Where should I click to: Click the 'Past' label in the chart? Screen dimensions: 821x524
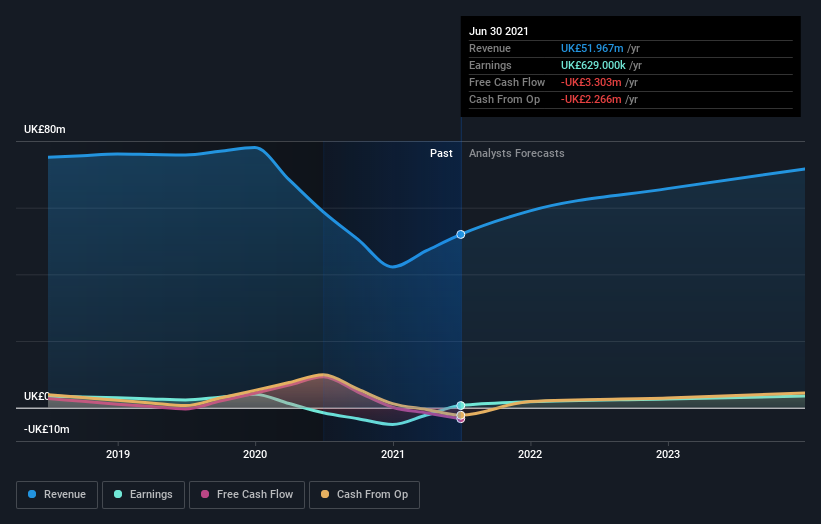[441, 153]
